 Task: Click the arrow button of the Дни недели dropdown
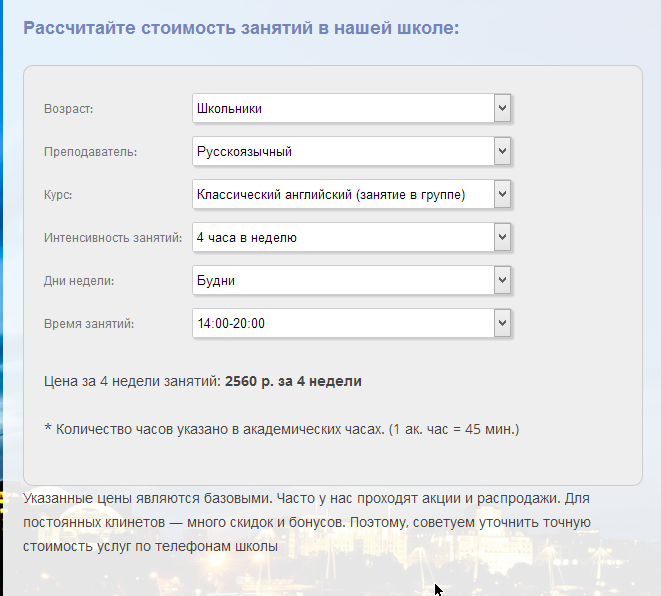[502, 280]
